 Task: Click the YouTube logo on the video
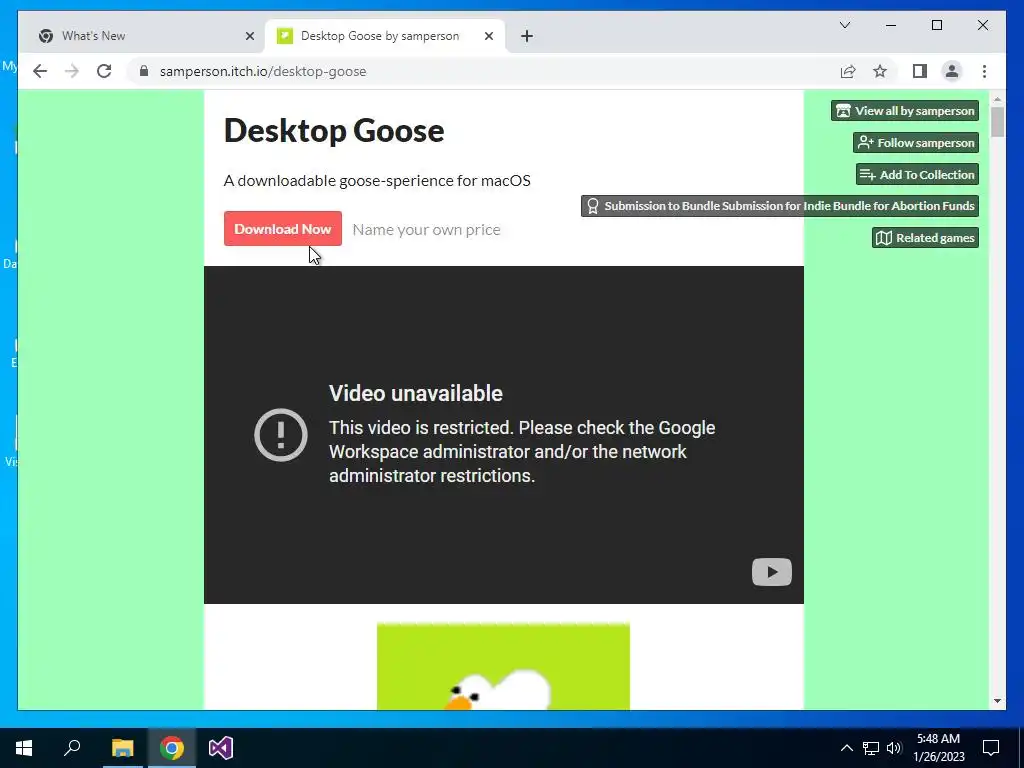(x=771, y=572)
